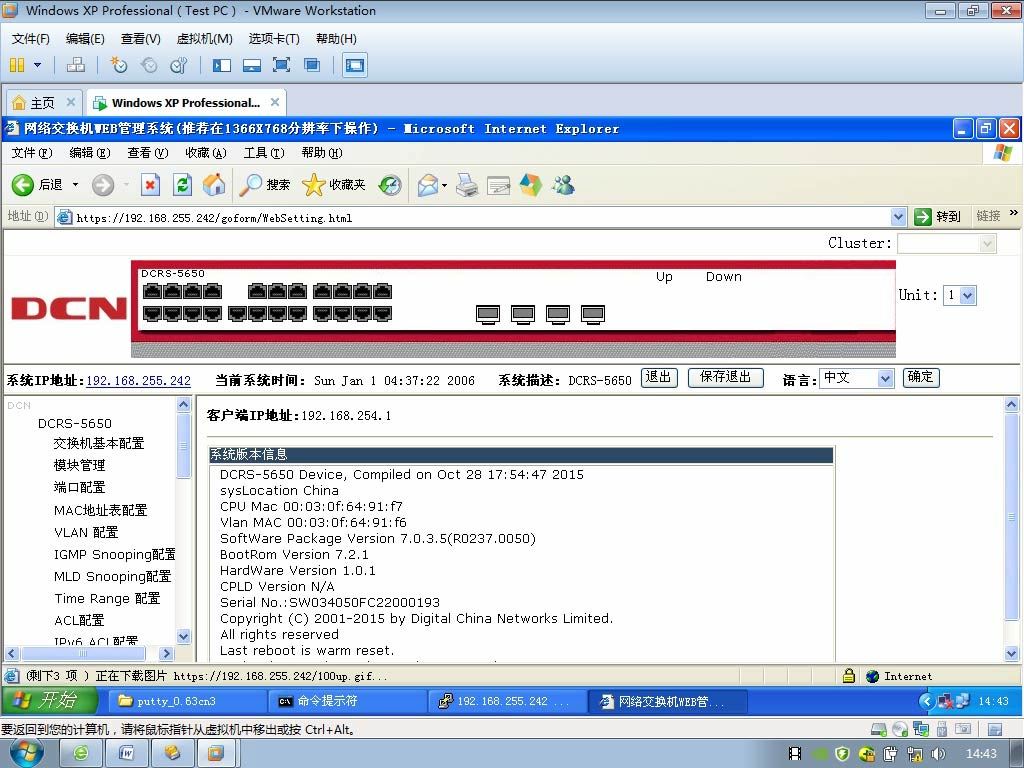The image size is (1024, 768).
Task: Take a VMware snapshot icon
Action: 119,65
